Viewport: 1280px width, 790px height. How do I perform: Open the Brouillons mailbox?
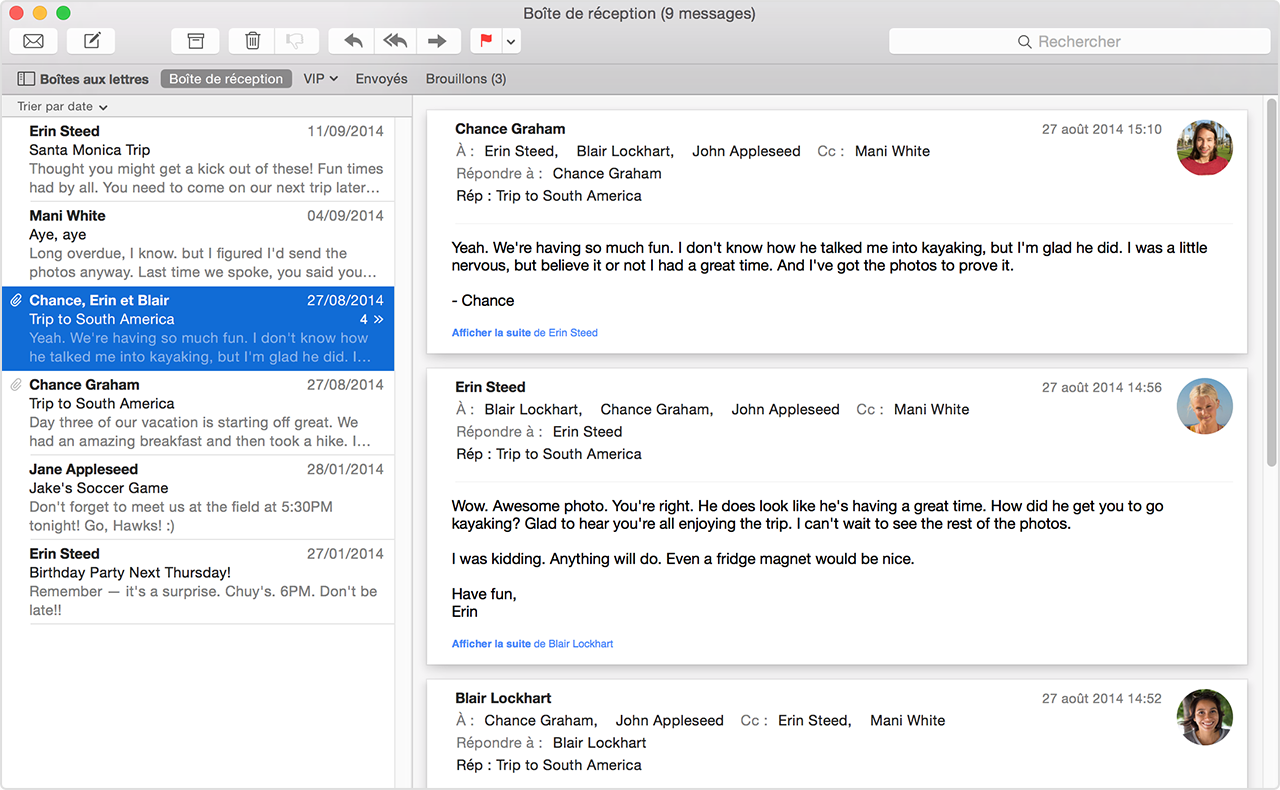(x=466, y=78)
